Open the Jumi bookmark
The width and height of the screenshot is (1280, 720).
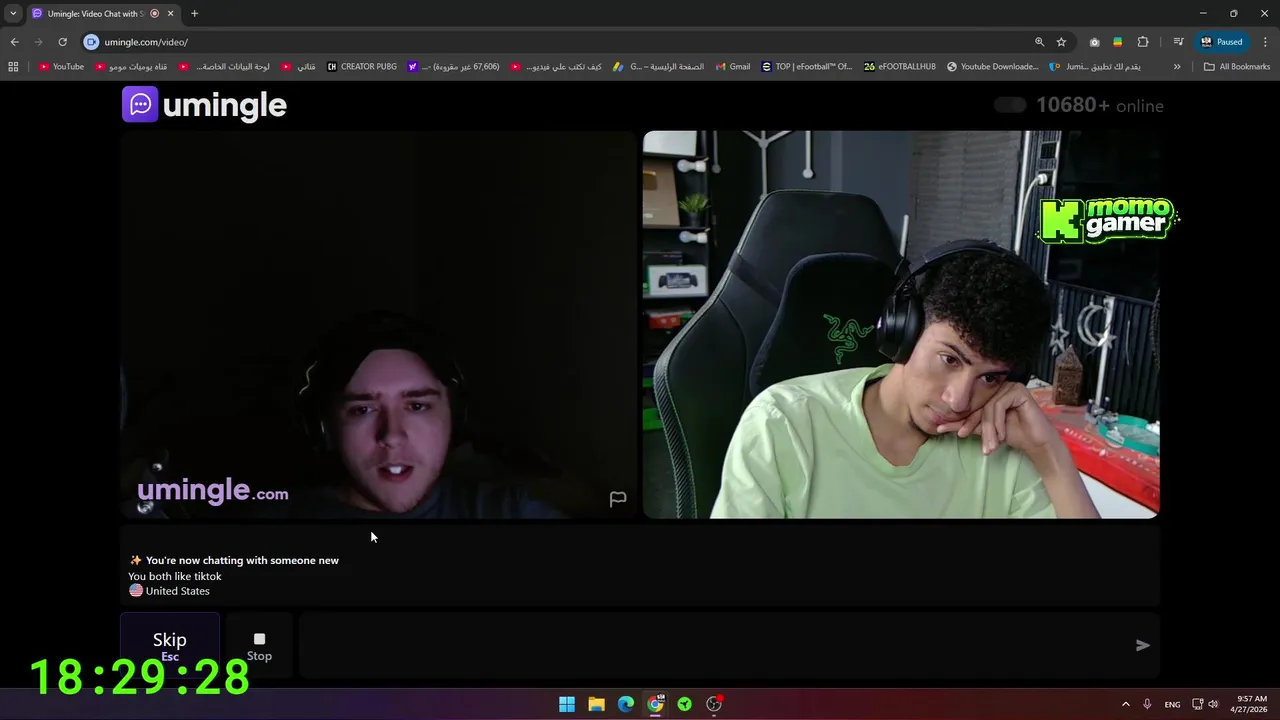pos(1095,67)
